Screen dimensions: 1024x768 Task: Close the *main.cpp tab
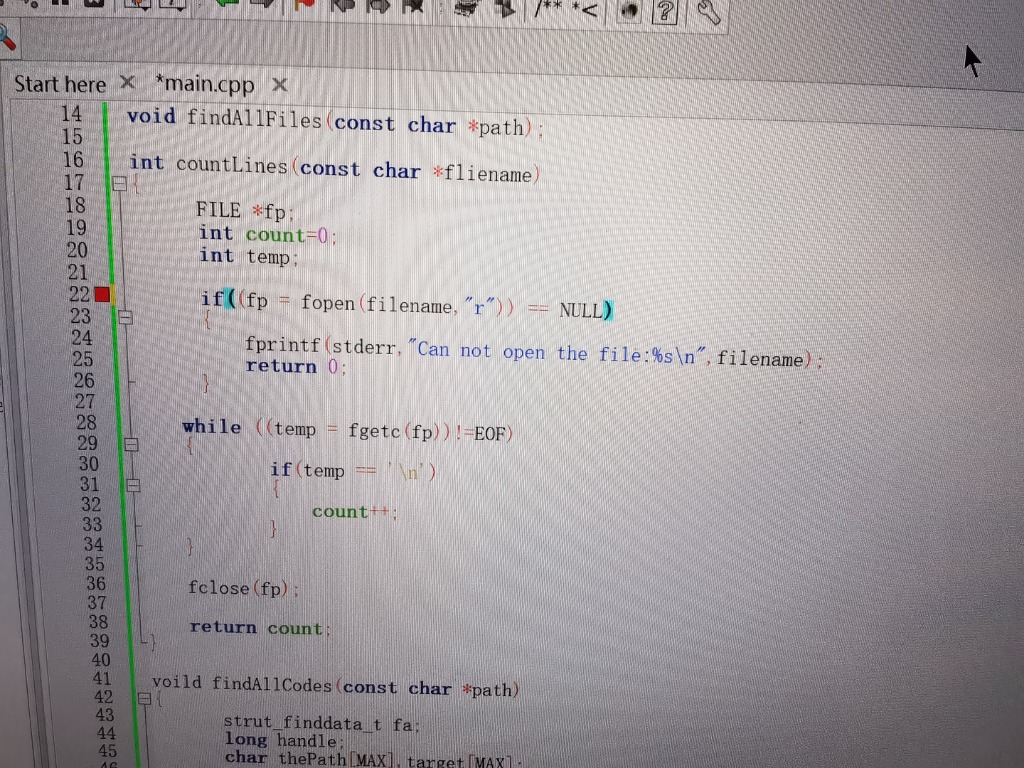pyautogui.click(x=280, y=84)
